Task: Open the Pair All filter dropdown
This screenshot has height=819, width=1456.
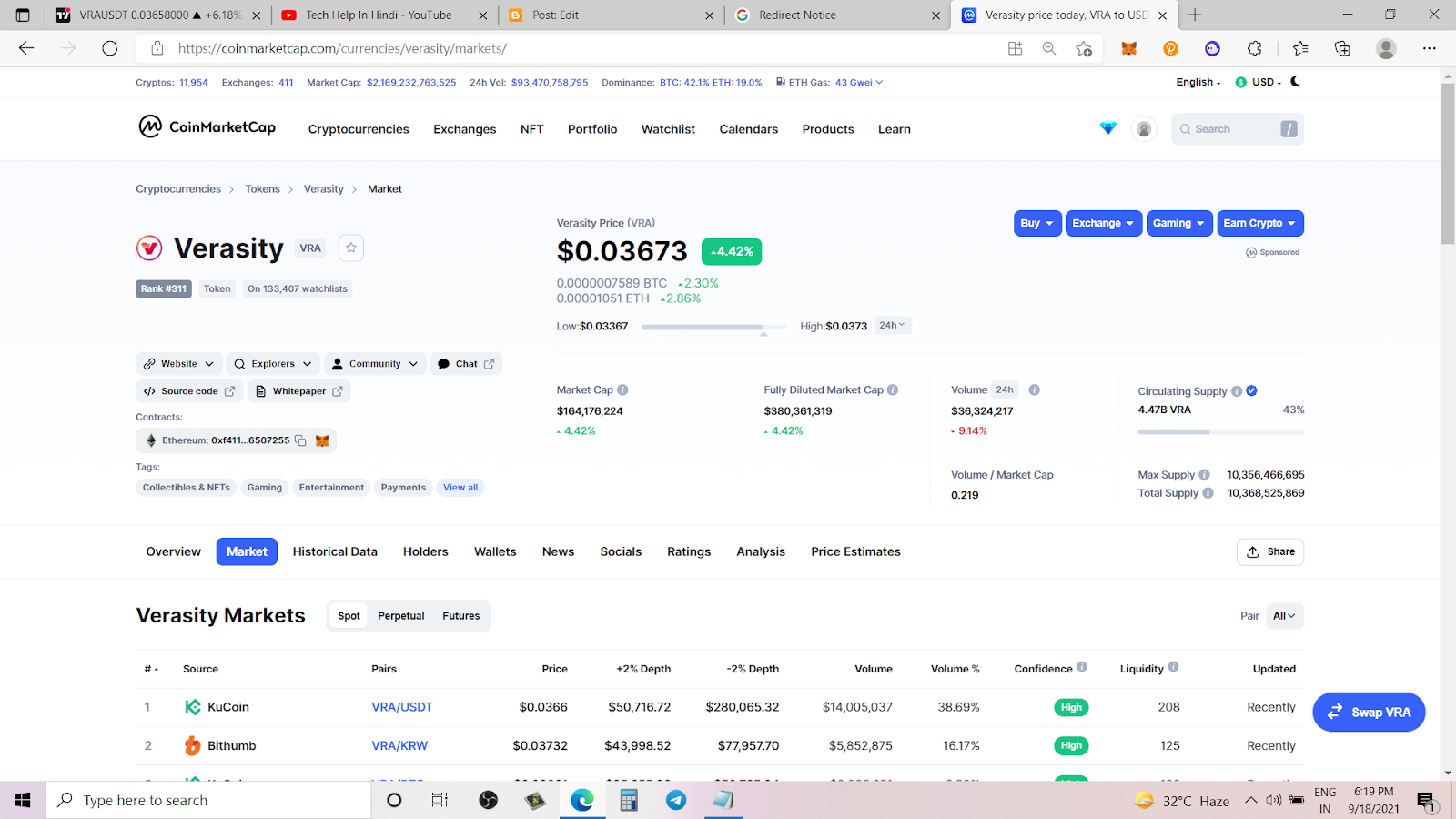Action: click(1284, 616)
